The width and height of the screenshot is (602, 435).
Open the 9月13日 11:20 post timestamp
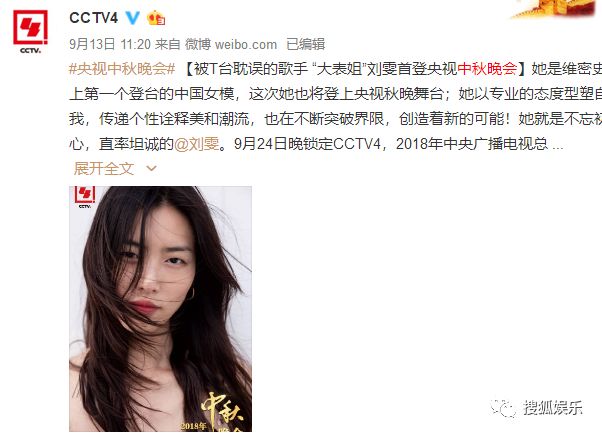coord(110,44)
